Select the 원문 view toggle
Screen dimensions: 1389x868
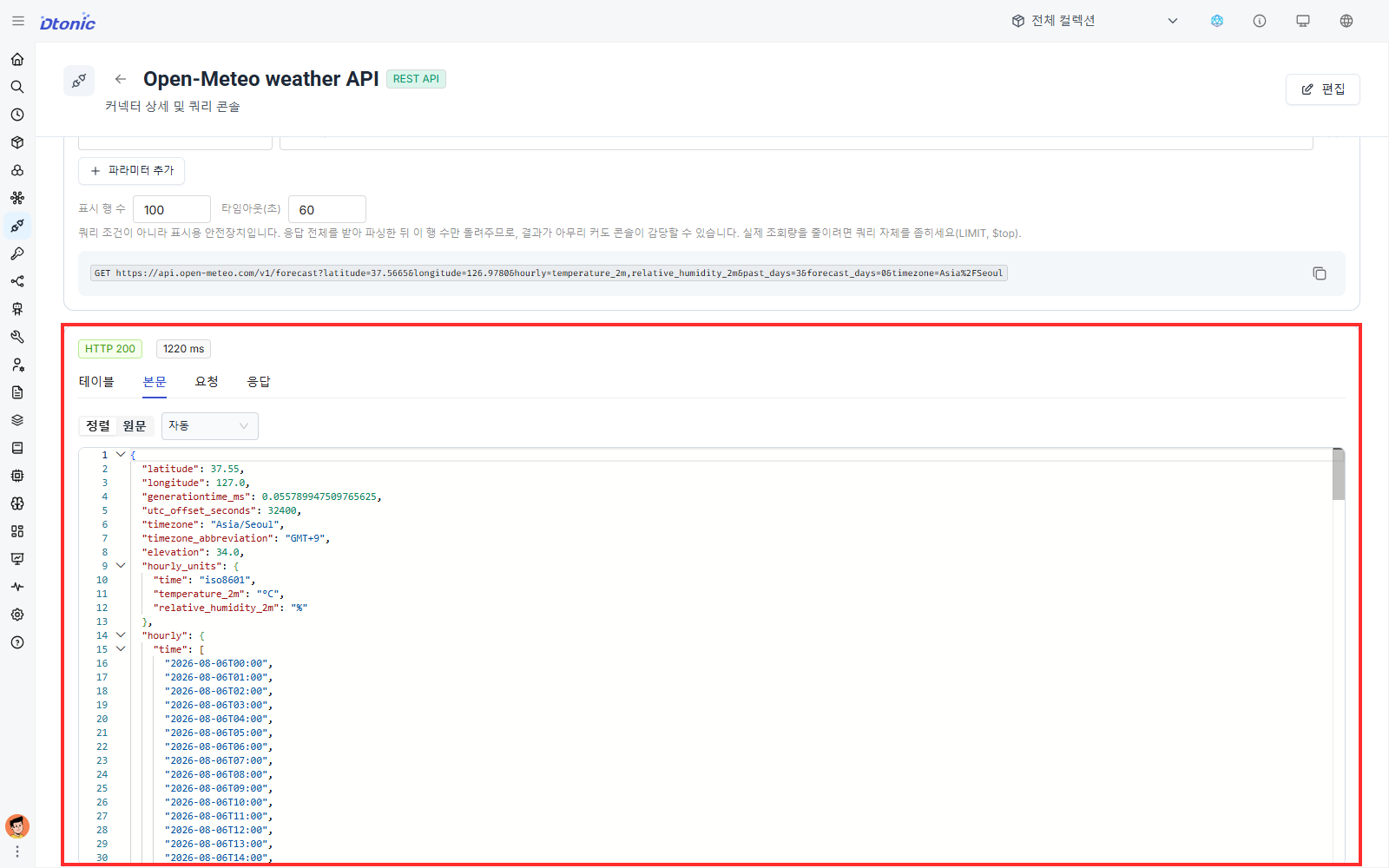(135, 425)
